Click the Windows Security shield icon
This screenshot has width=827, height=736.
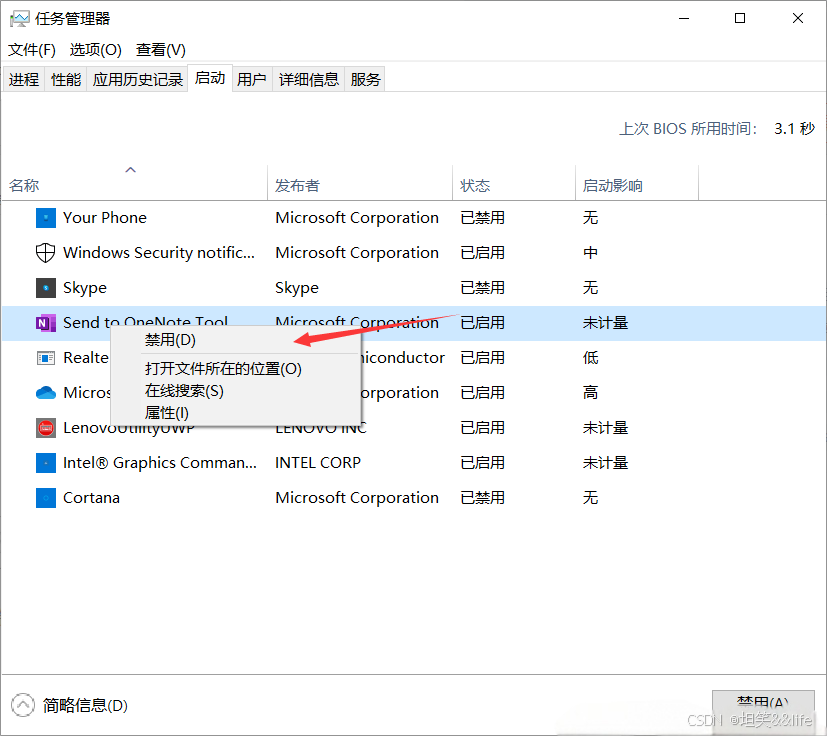(45, 253)
